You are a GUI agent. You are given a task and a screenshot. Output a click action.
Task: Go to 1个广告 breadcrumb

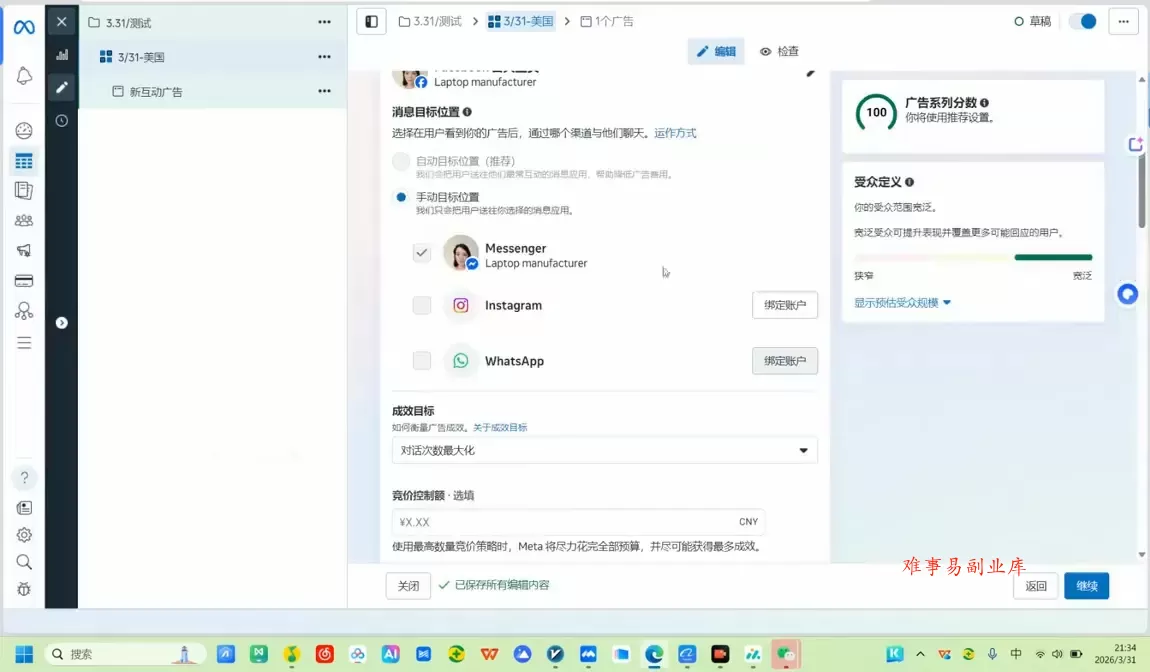pyautogui.click(x=607, y=21)
